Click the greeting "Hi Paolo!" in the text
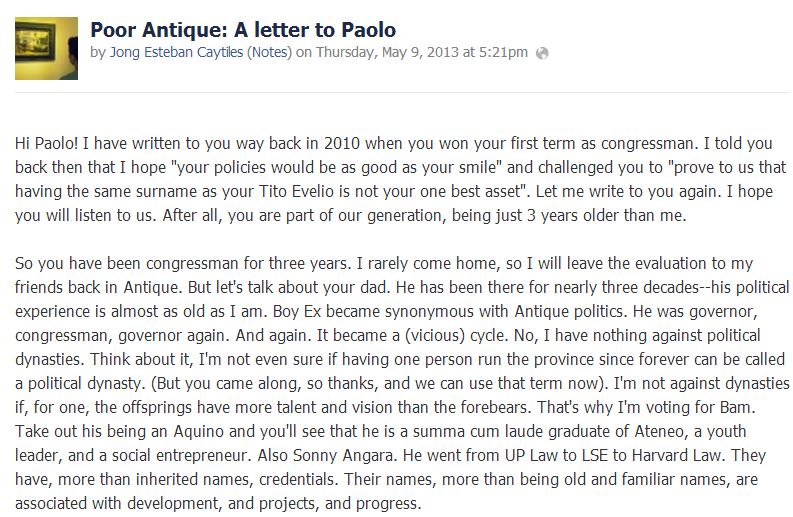Screen dimensions: 793x517 point(49,143)
